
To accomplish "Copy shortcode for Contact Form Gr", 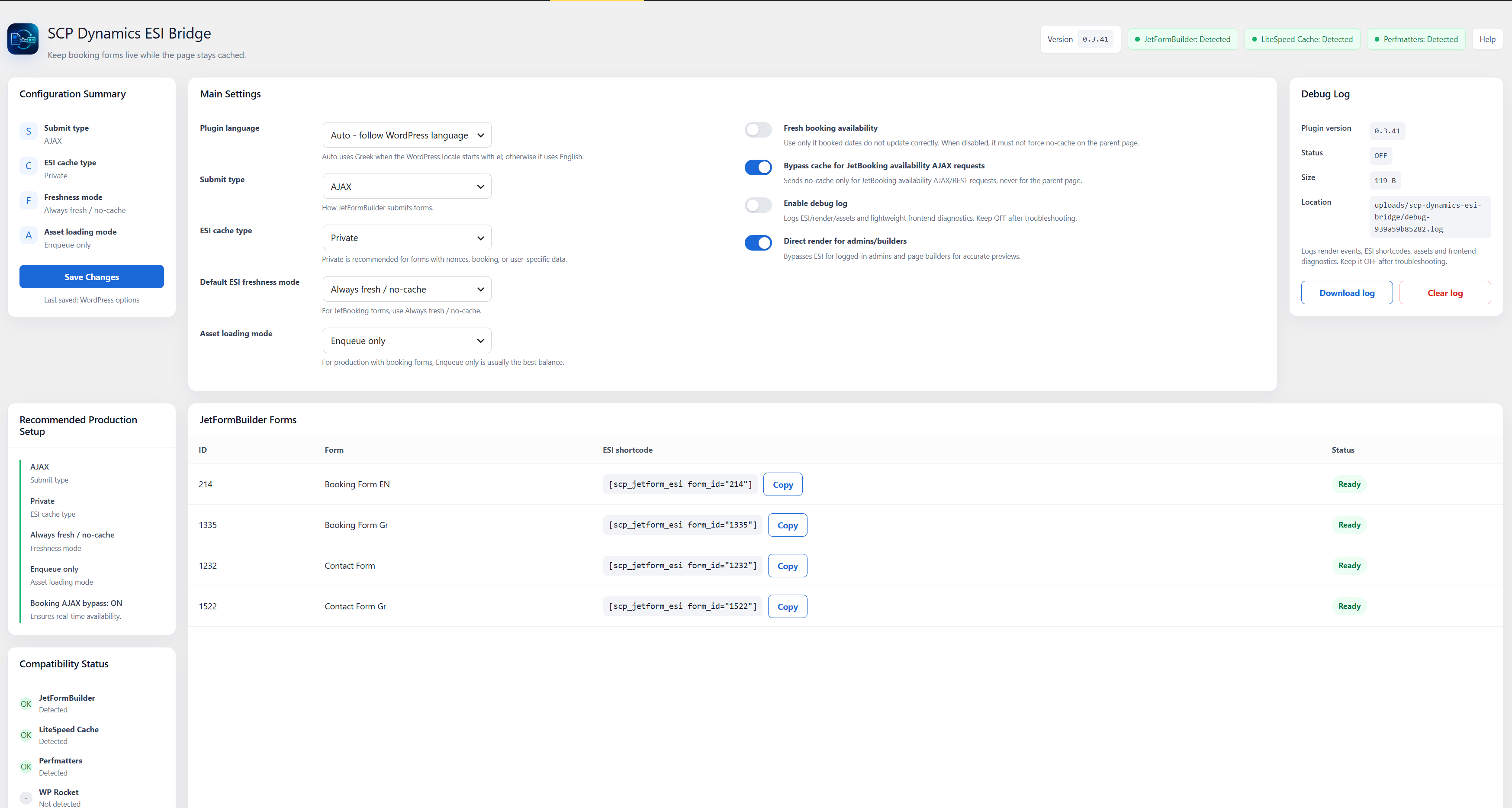I will tap(787, 607).
